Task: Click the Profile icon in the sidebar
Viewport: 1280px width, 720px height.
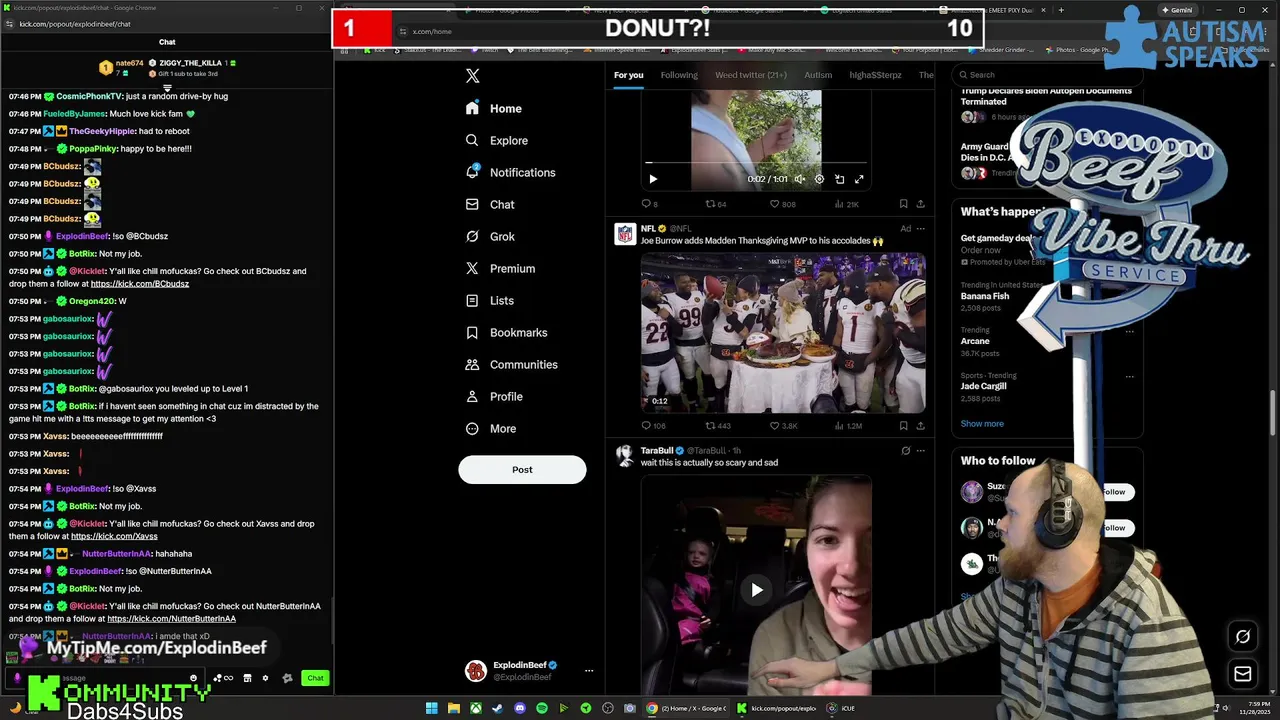Action: [472, 396]
